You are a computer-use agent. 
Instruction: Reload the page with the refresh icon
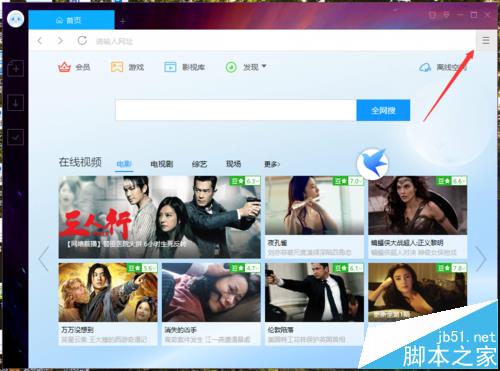point(82,41)
